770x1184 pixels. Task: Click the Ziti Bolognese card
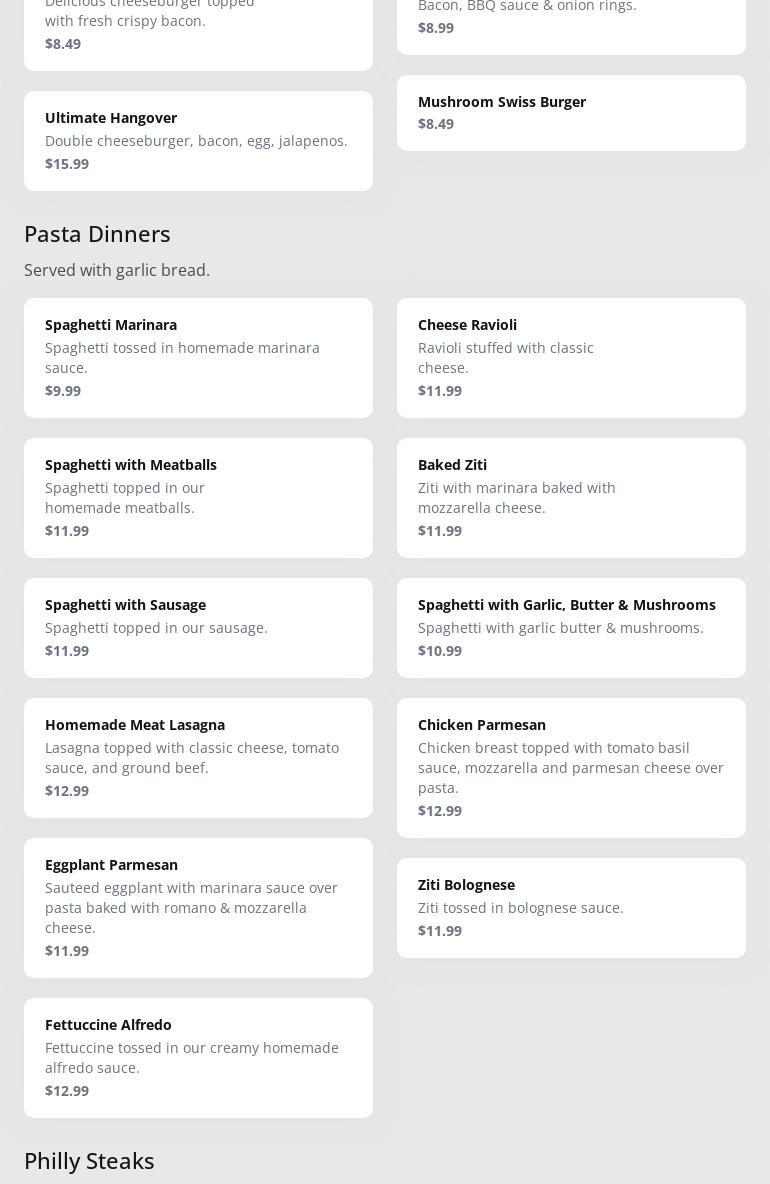[571, 907]
